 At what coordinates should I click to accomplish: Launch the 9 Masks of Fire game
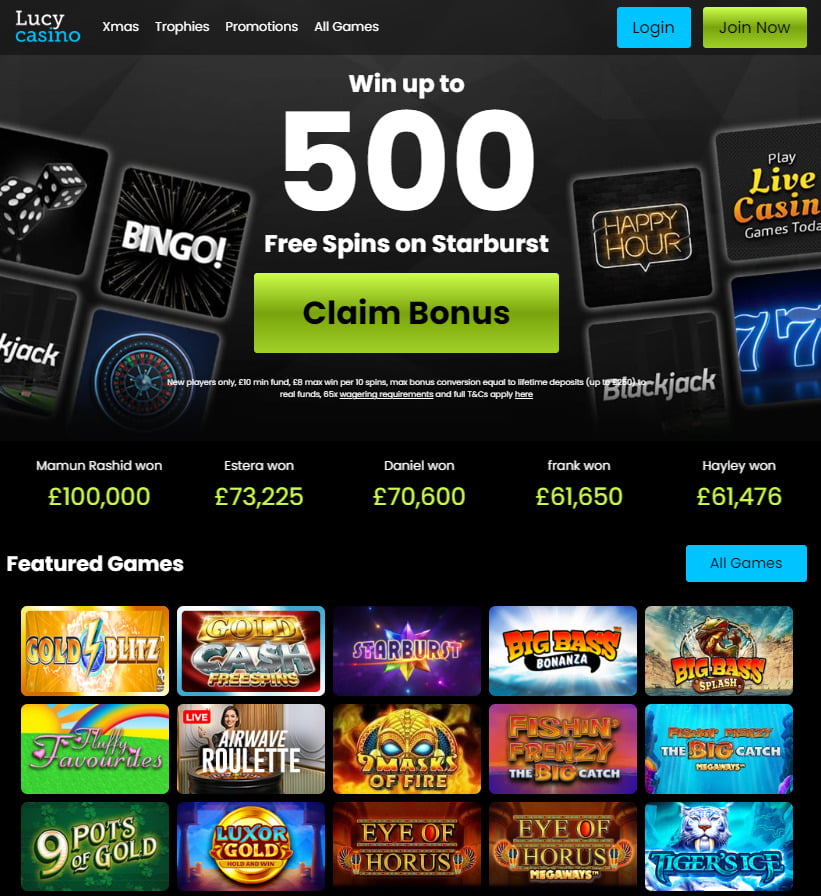pos(407,749)
